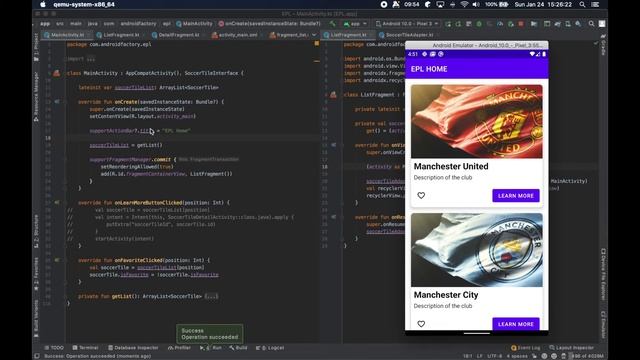
Task: Click the 4 spaces indent status entry
Action: 517,356
